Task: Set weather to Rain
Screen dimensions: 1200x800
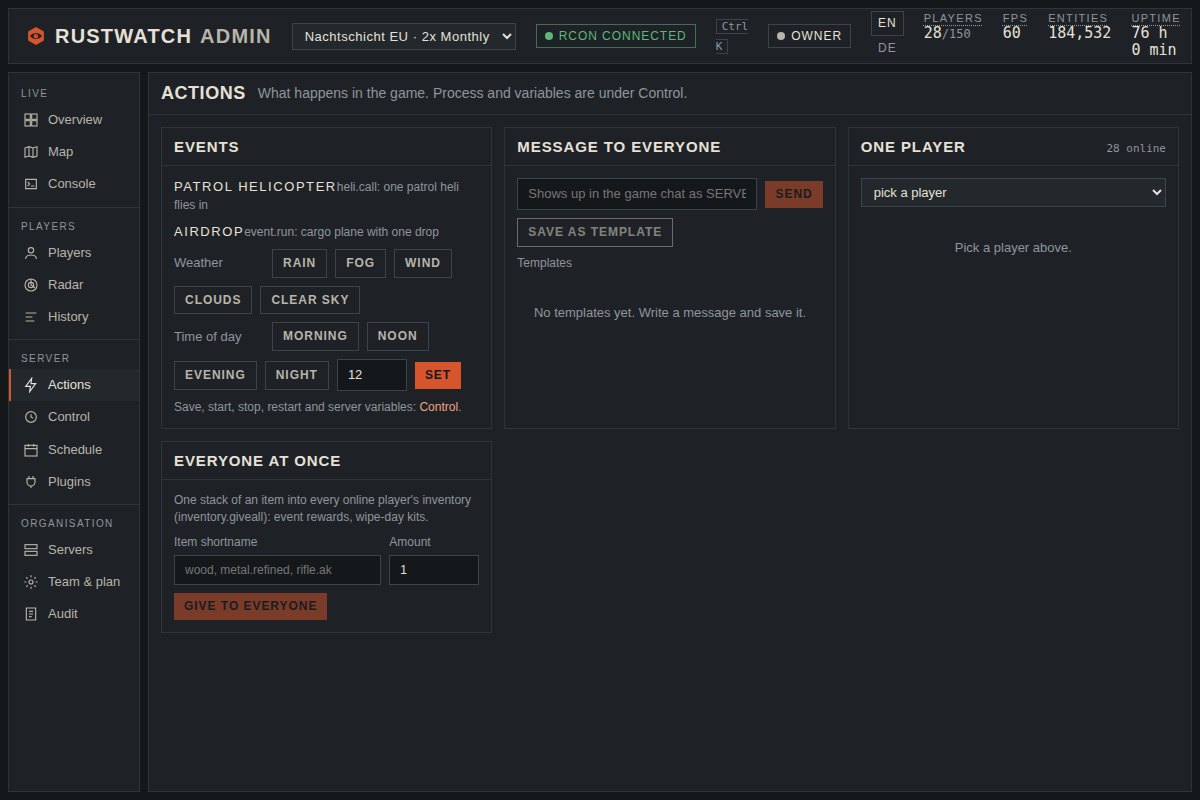Action: click(299, 263)
